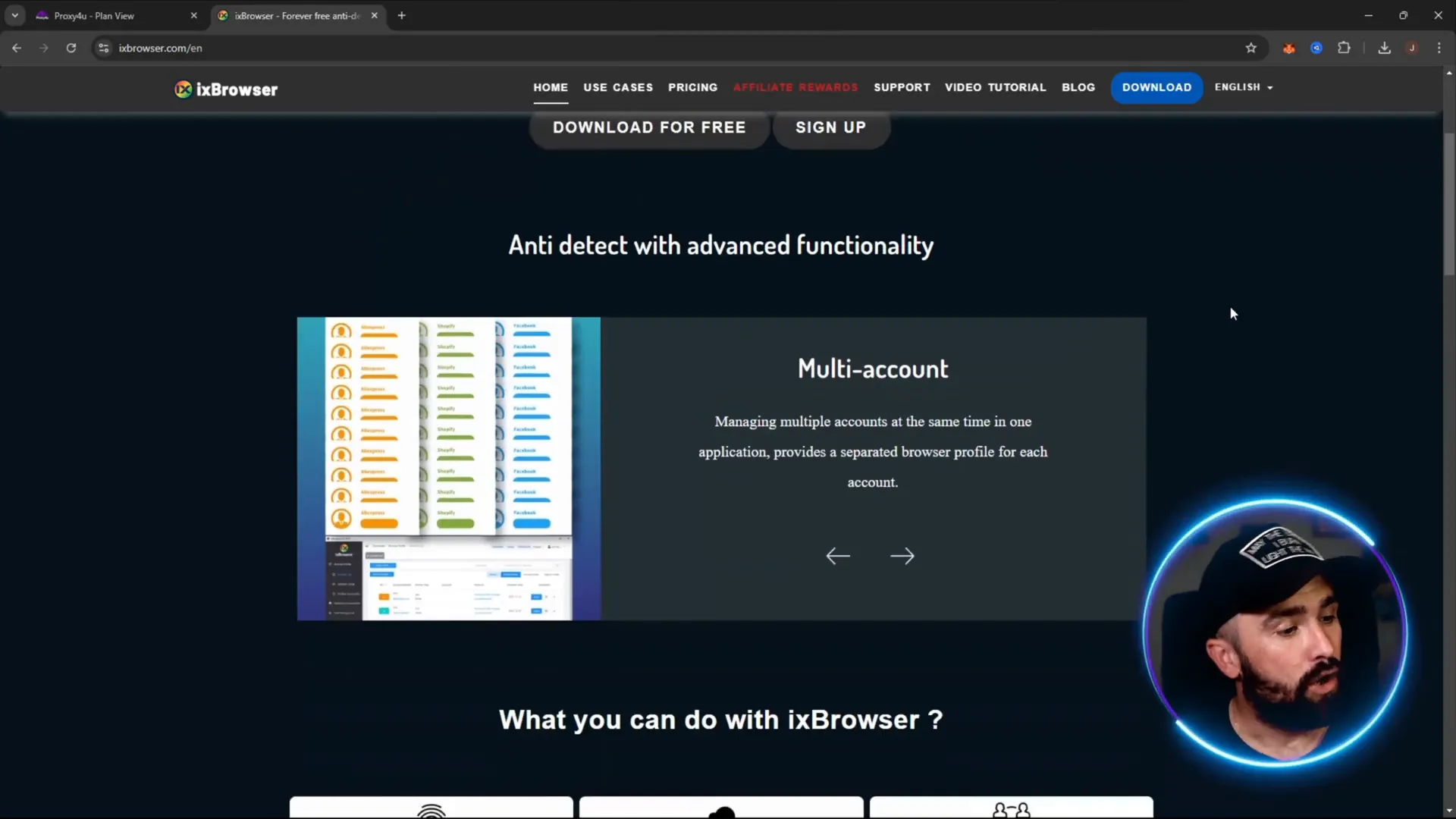Open the blue round extension icon
Viewport: 1456px width, 819px height.
click(1316, 48)
